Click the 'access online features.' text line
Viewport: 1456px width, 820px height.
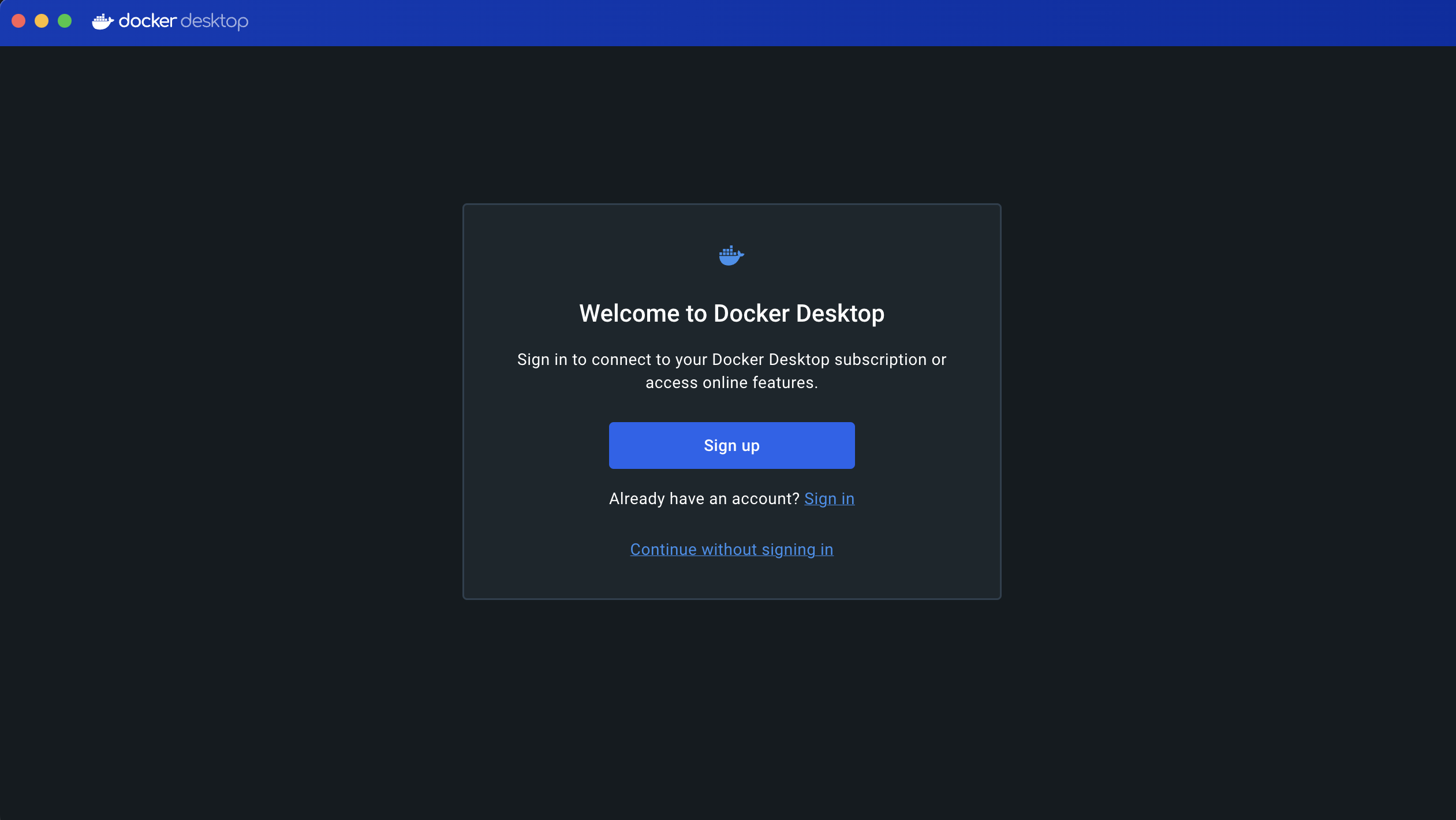click(731, 382)
